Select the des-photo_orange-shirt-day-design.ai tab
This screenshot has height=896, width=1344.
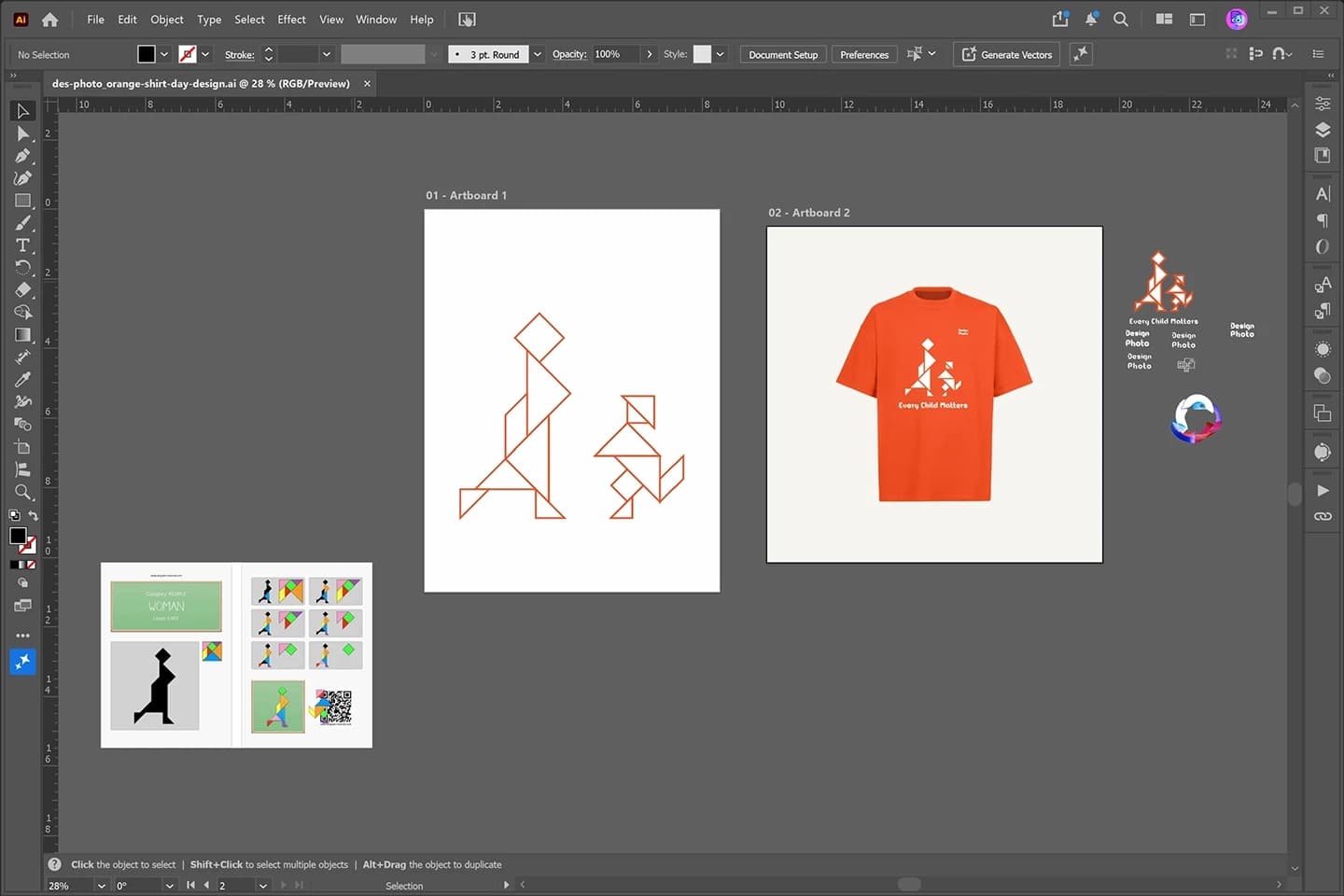(x=201, y=83)
